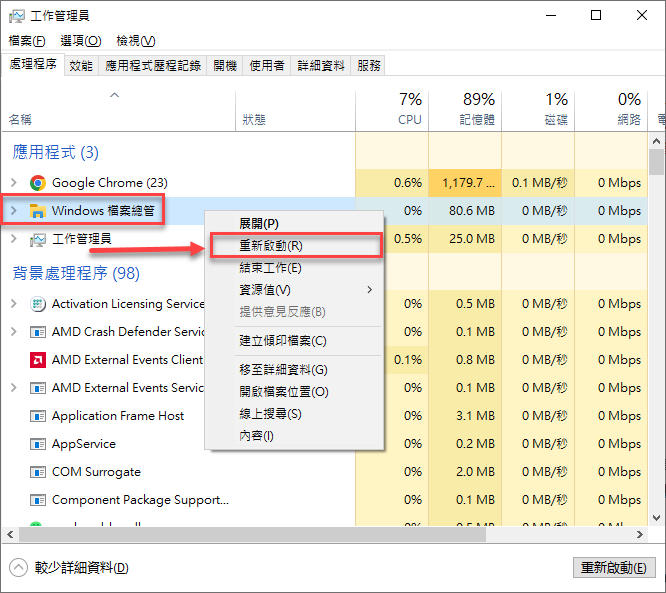Click the 工作管理員 process row icon
The height and width of the screenshot is (593, 666).
tap(38, 240)
